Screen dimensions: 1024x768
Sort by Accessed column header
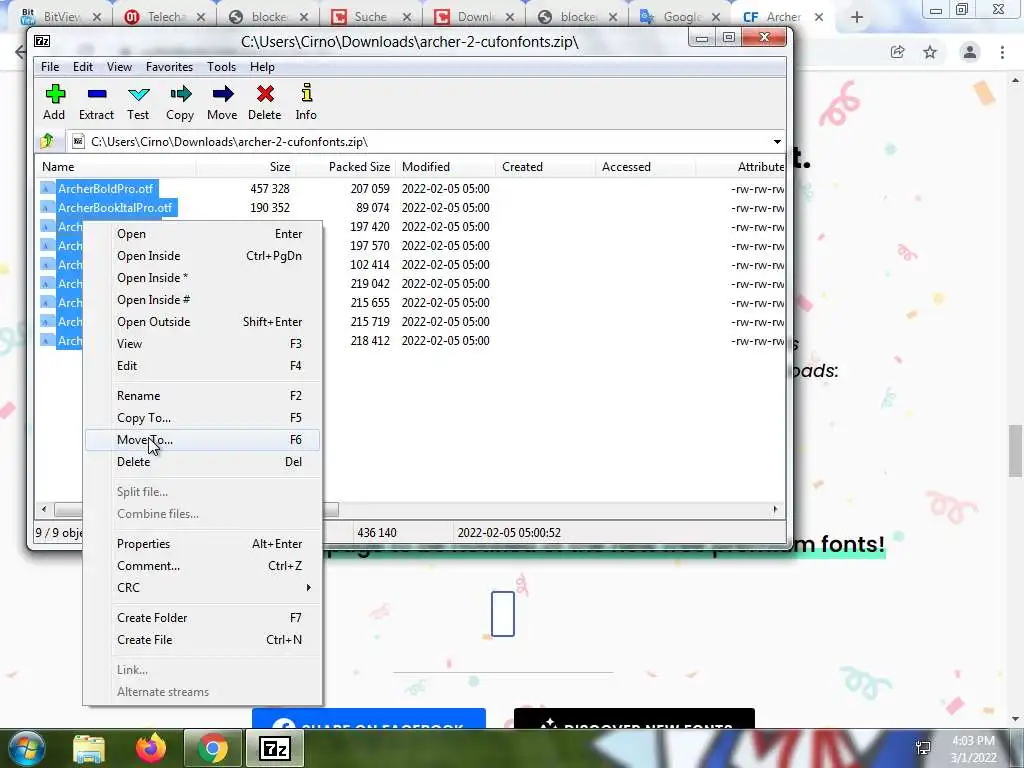(x=645, y=167)
